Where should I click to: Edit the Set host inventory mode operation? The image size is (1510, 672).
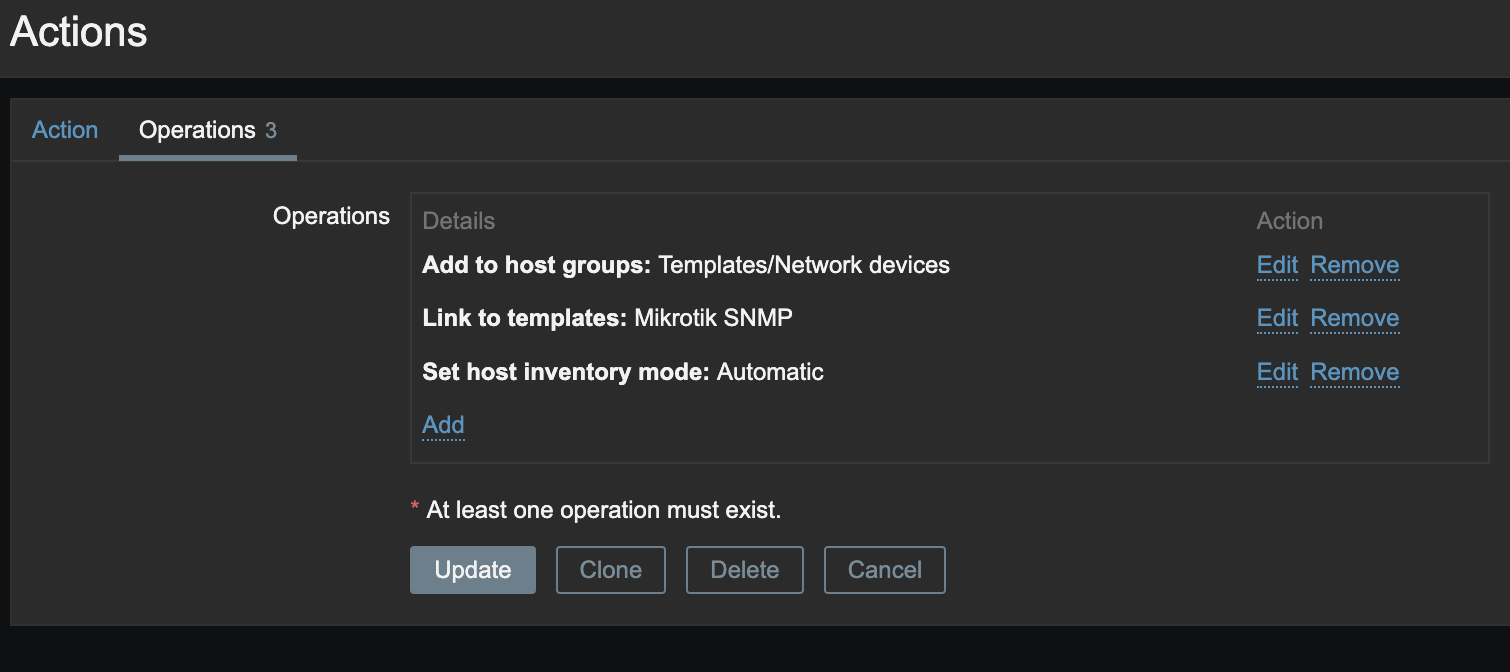1277,372
